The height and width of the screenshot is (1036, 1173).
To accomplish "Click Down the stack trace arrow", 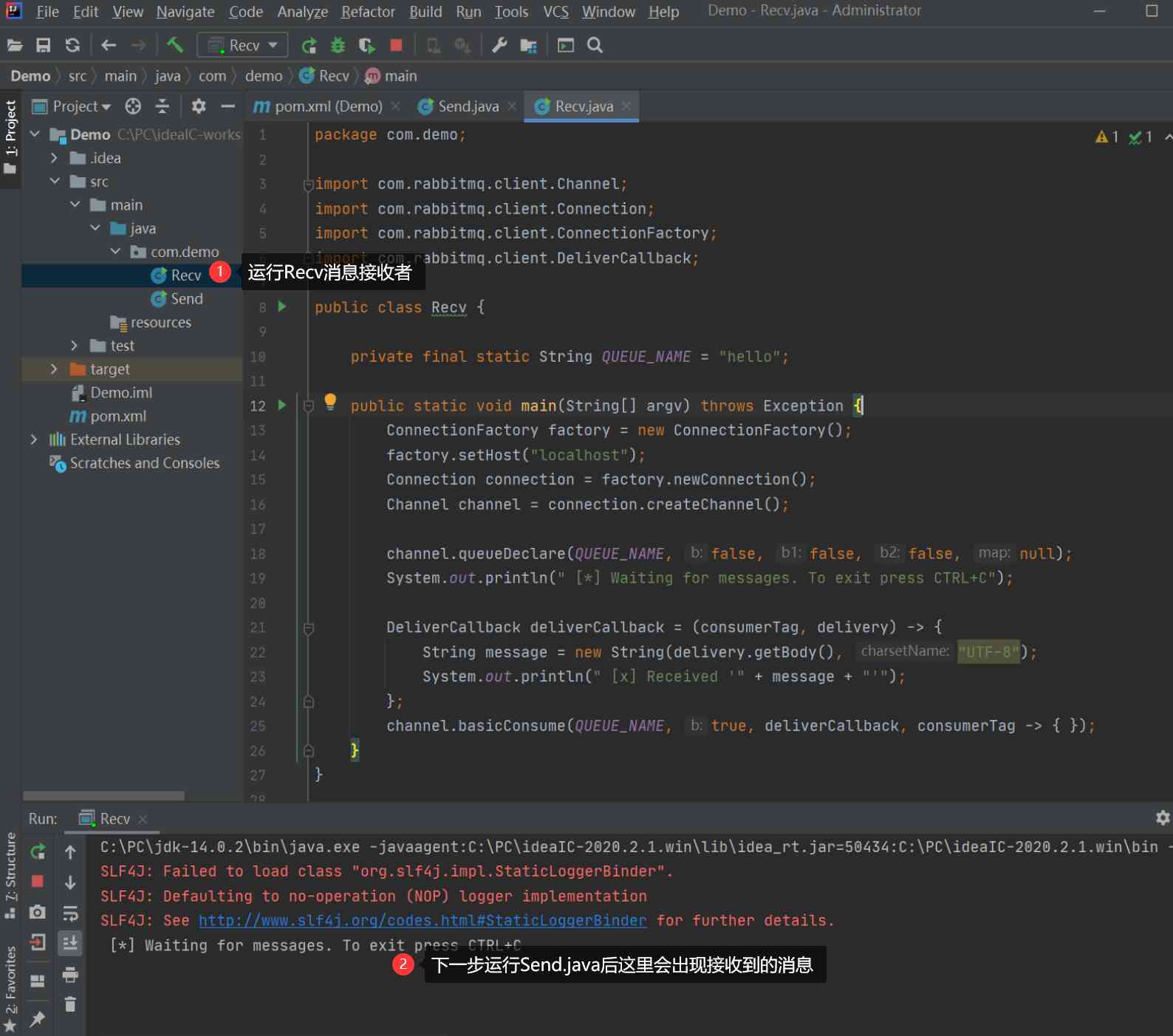I will click(x=70, y=882).
